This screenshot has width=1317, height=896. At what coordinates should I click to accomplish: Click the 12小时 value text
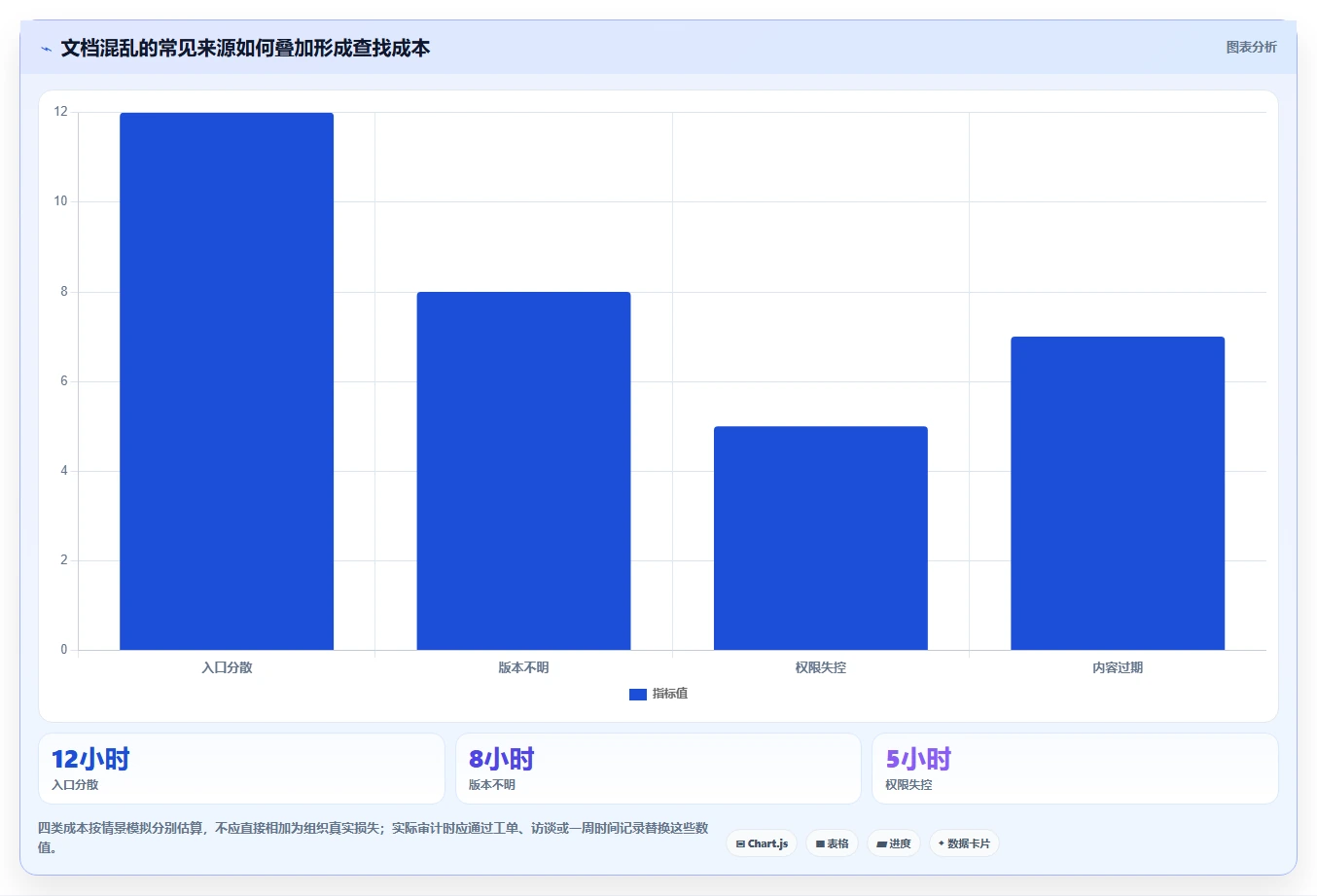(x=90, y=759)
